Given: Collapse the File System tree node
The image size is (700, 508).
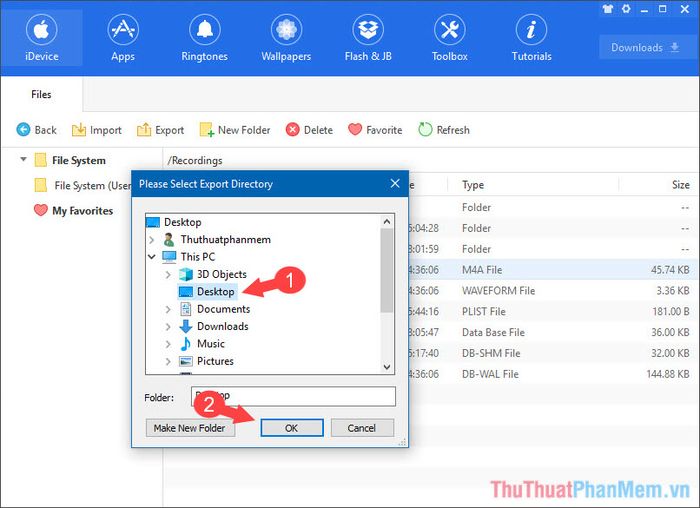Looking at the screenshot, I should point(23,159).
